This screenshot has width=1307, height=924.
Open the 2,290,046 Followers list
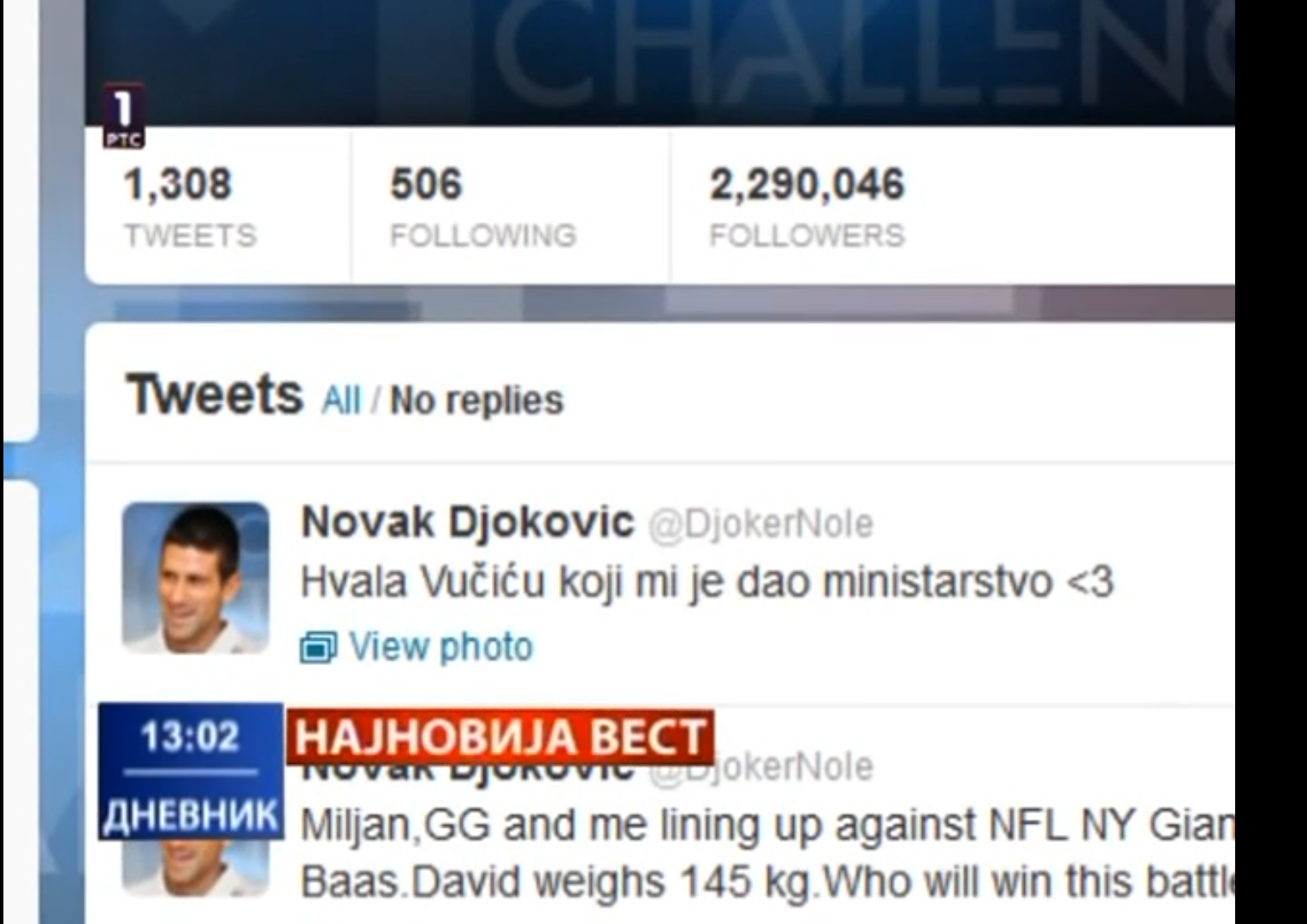pos(807,207)
